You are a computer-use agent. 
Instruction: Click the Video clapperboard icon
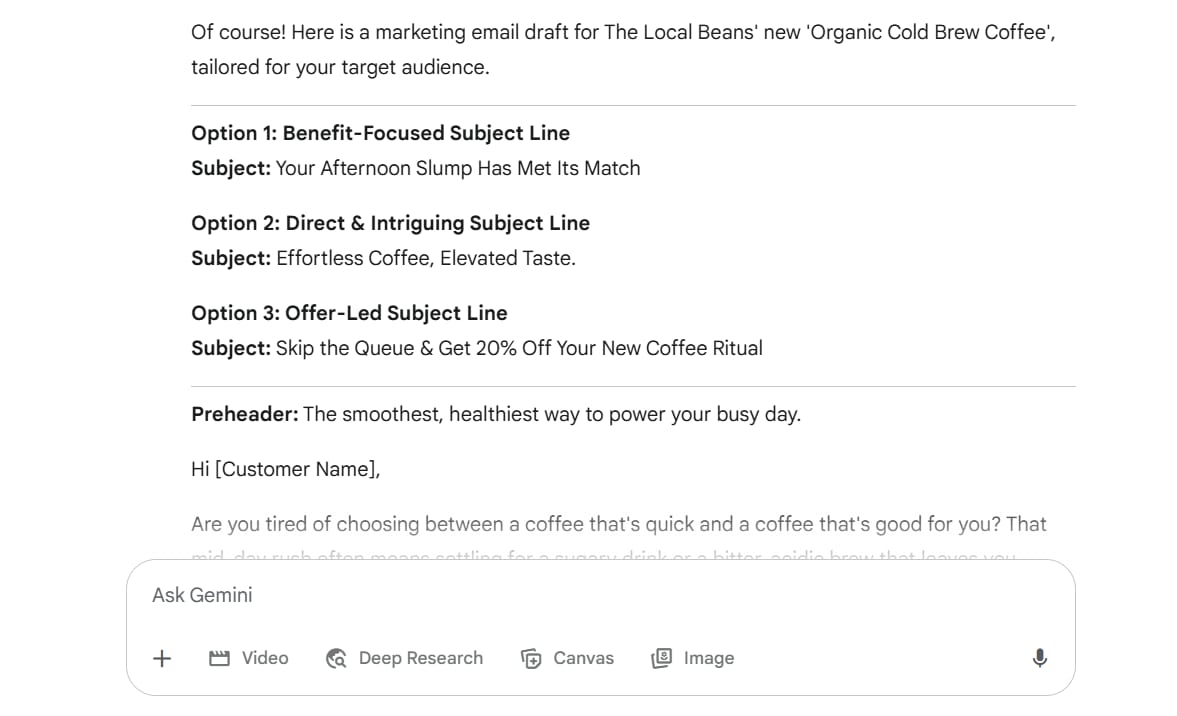[x=219, y=658]
